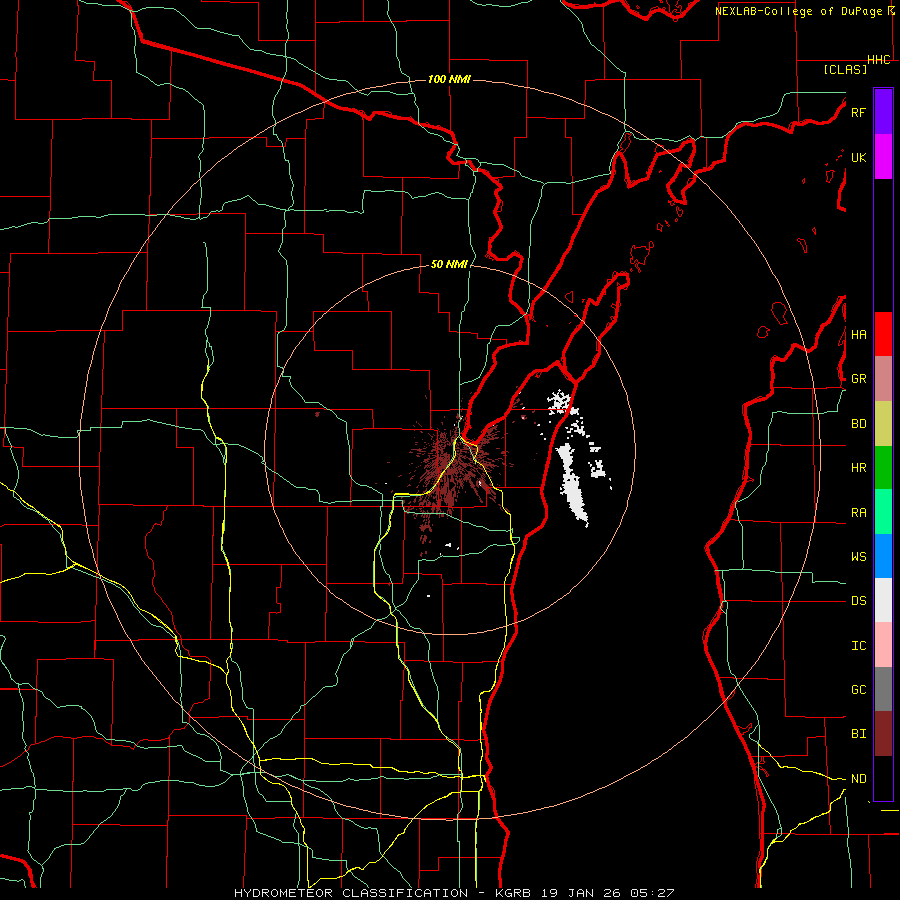Click the BI brown legend swatch
Image resolution: width=900 pixels, height=900 pixels.
(883, 734)
